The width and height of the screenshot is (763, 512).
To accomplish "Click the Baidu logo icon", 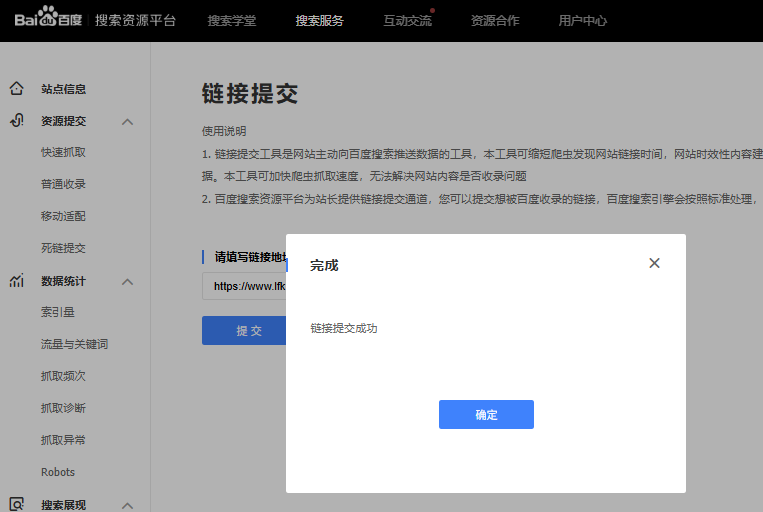I will [x=47, y=20].
